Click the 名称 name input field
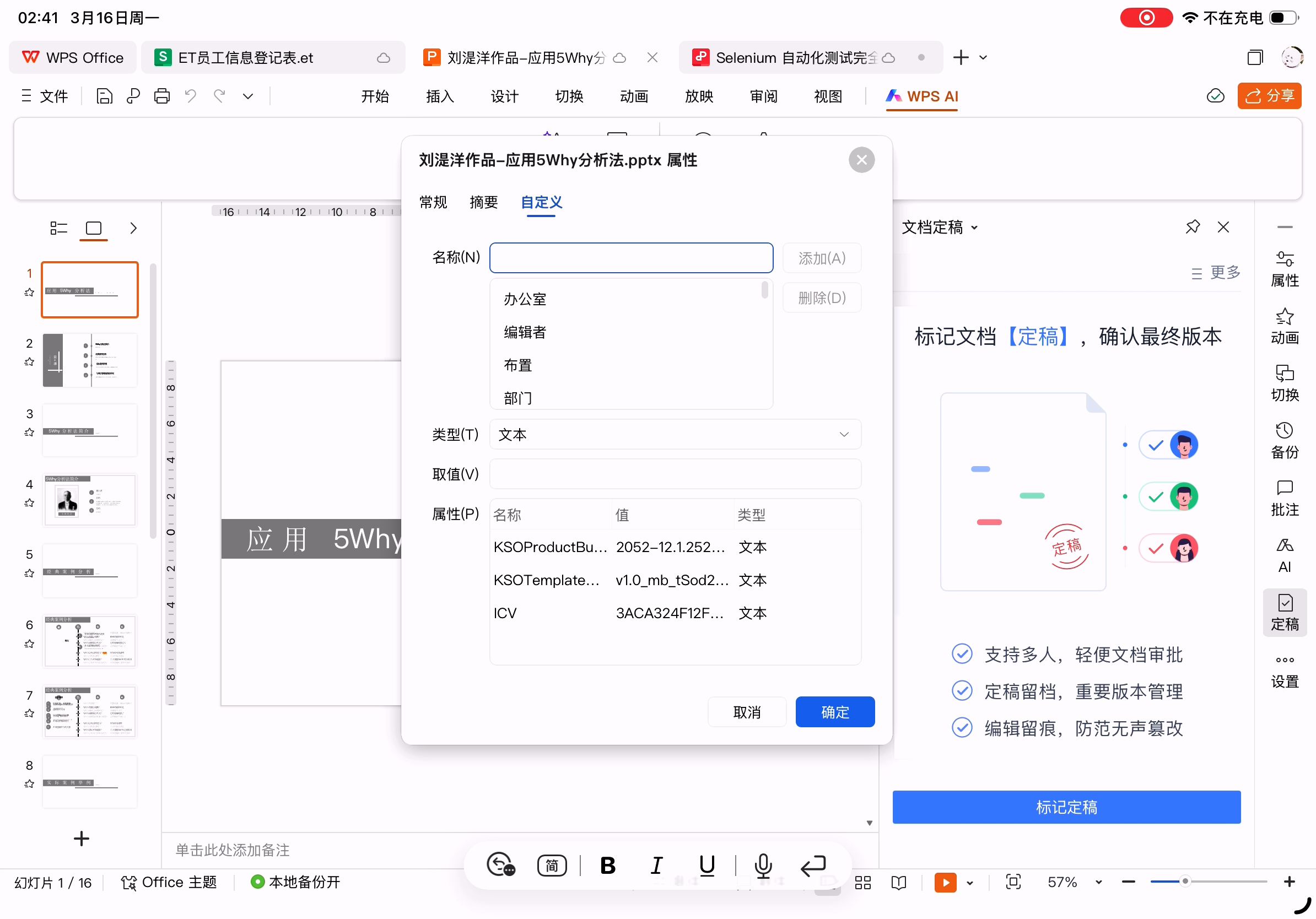This screenshot has width=1316, height=919. click(630, 258)
